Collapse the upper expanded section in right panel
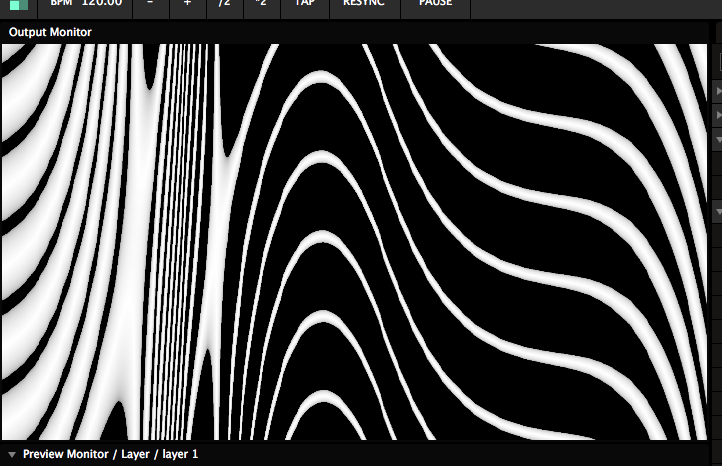722x466 pixels. coord(718,141)
